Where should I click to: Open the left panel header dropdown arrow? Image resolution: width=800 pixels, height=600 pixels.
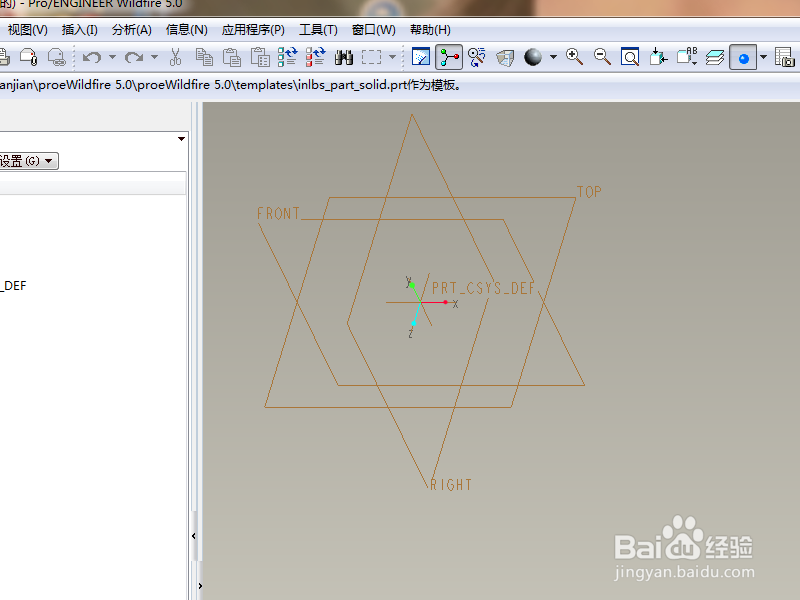(x=181, y=139)
